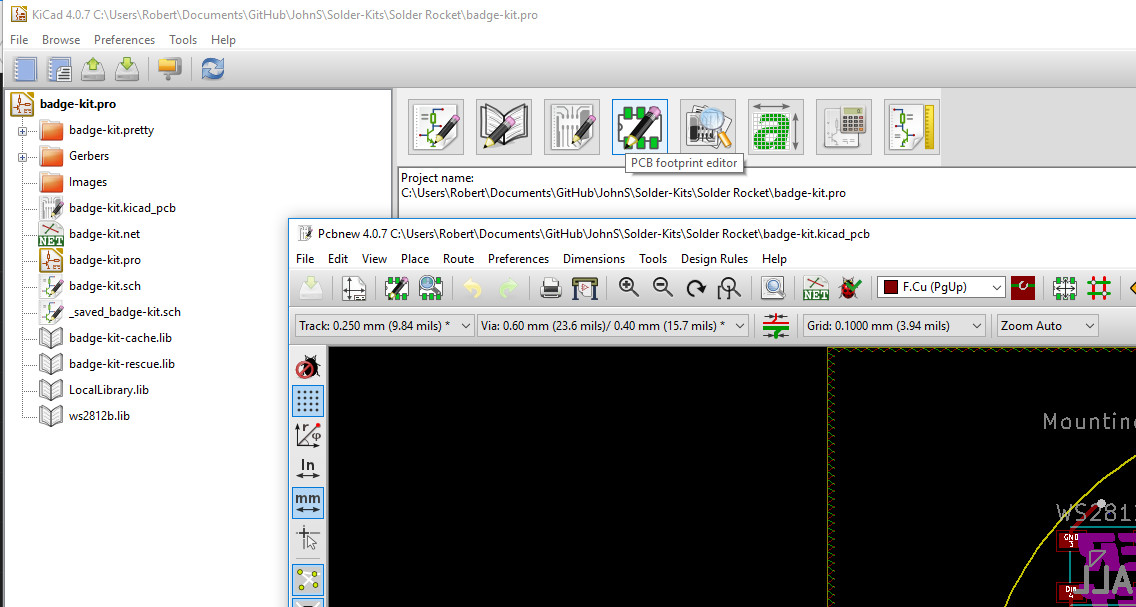The width and height of the screenshot is (1136, 607).
Task: Read netlist icon in Pcbnew
Action: [816, 288]
